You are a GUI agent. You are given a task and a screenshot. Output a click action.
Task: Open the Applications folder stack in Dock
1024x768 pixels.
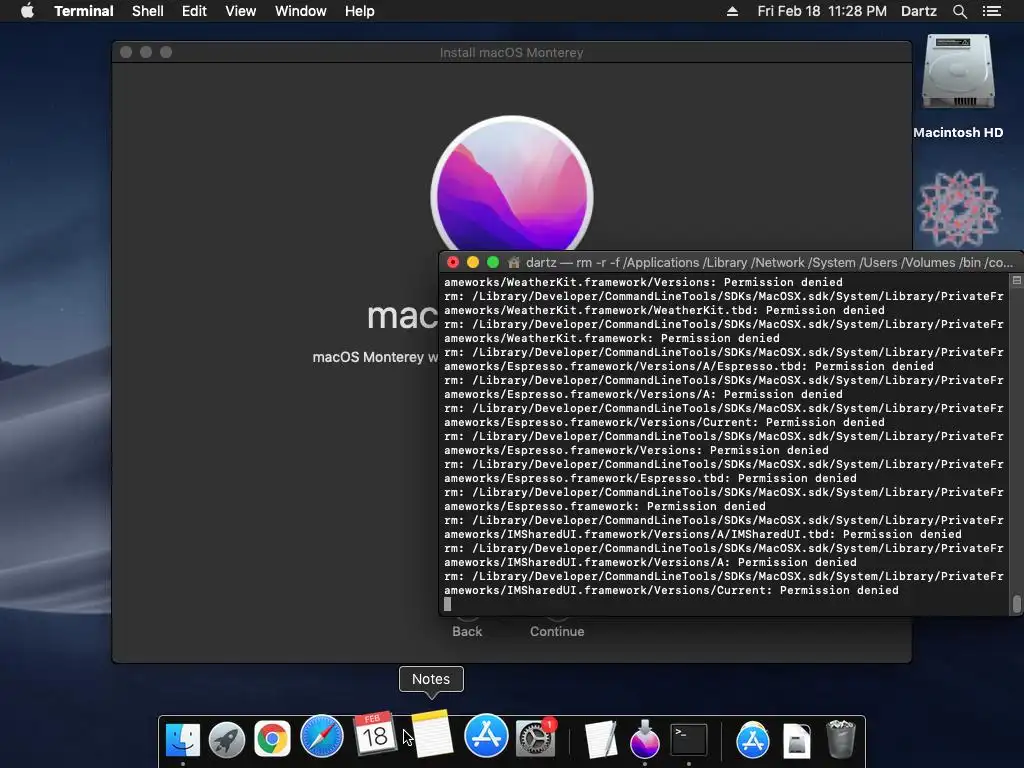(752, 739)
